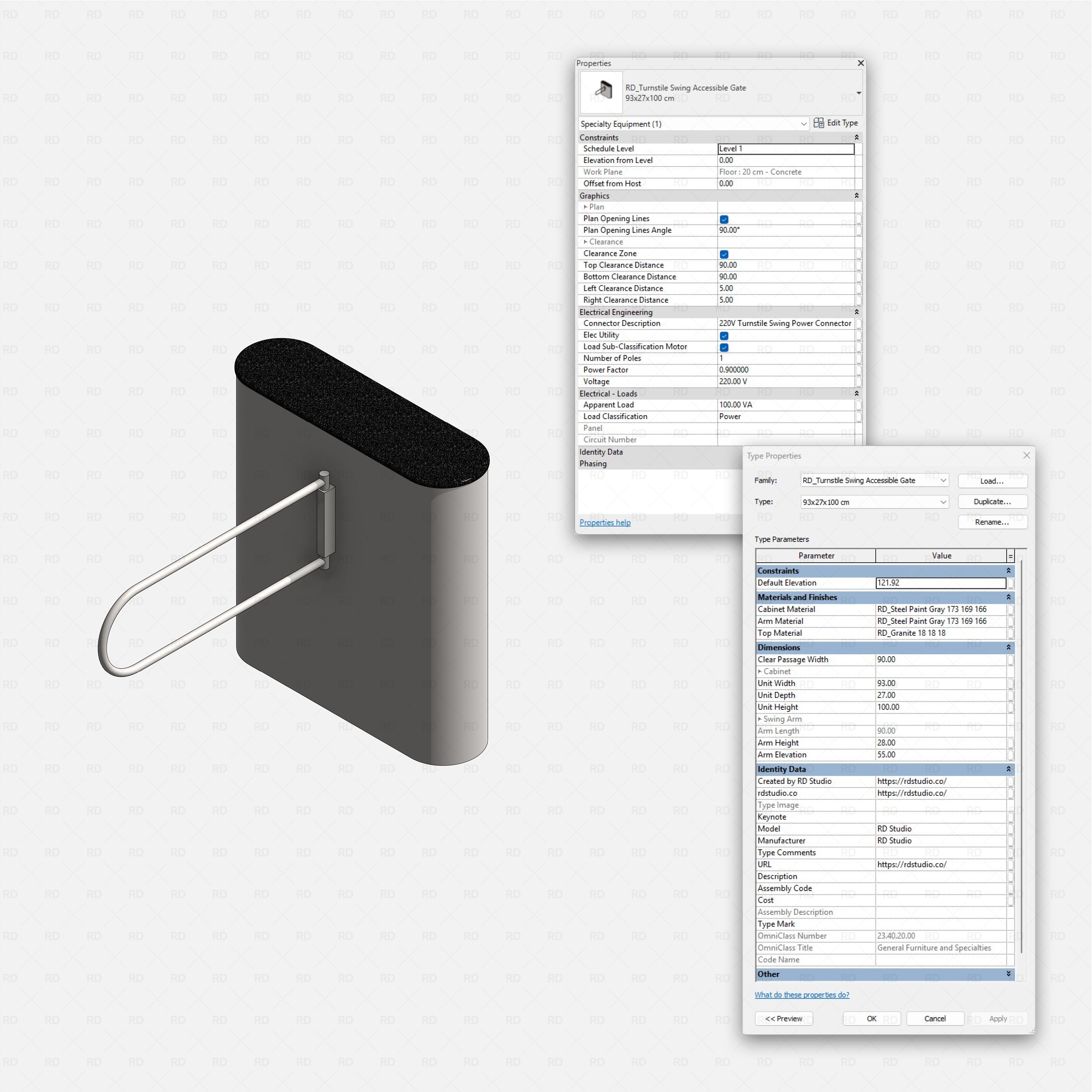Click the Arm Elevation value 55.00
The width and height of the screenshot is (1092, 1092).
pos(940,755)
